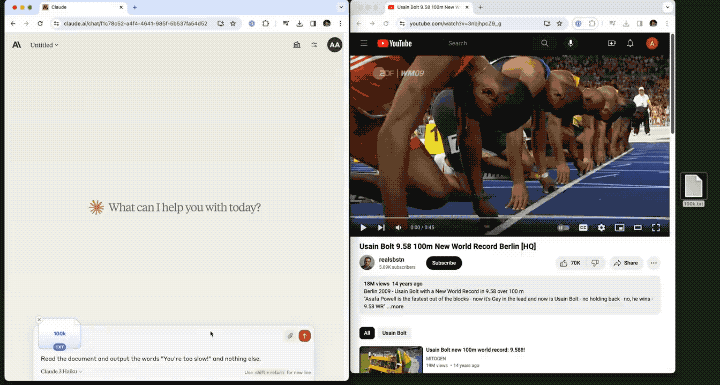
Task: Attach a file with paperclip icon
Action: tap(290, 336)
